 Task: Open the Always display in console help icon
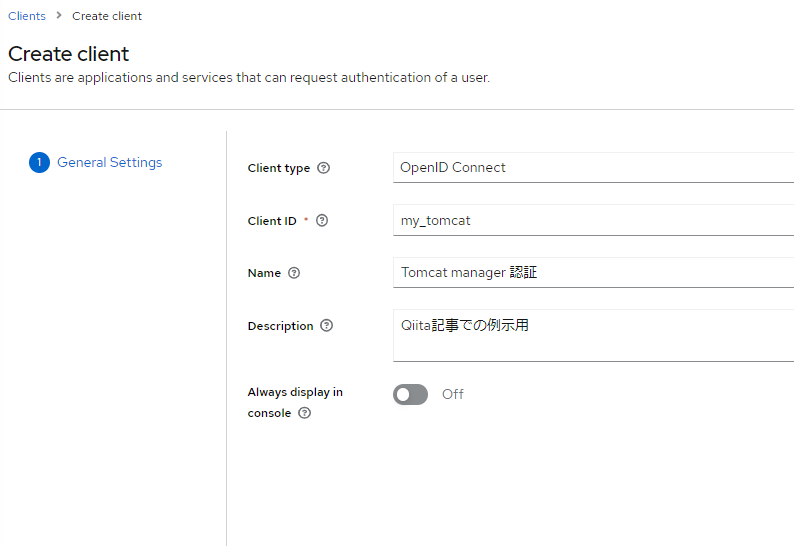click(304, 413)
